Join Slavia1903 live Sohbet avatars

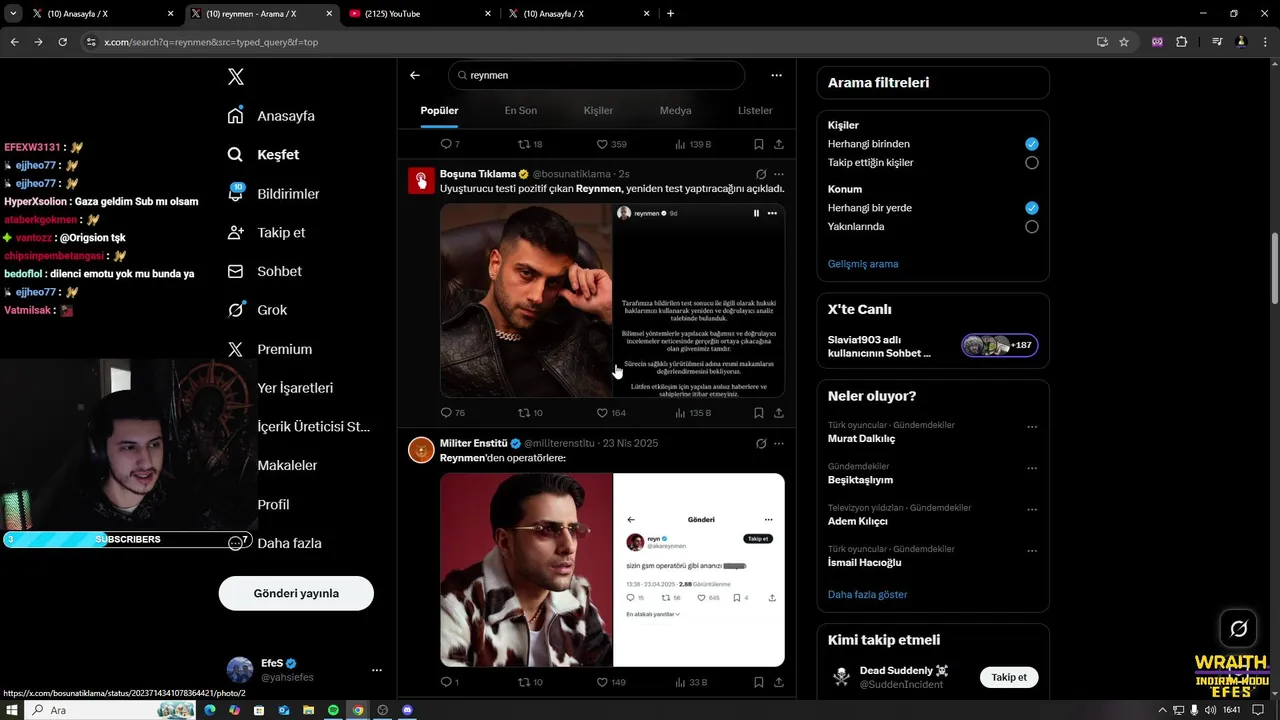(x=1000, y=346)
